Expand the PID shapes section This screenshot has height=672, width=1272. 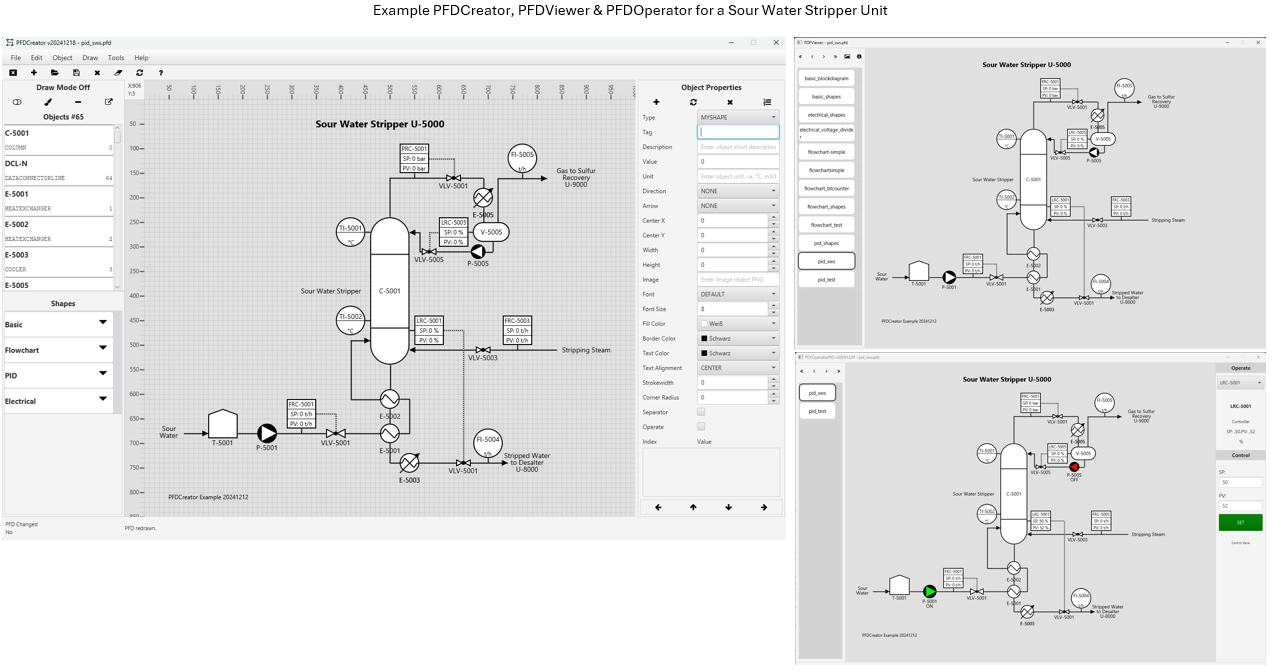point(57,374)
